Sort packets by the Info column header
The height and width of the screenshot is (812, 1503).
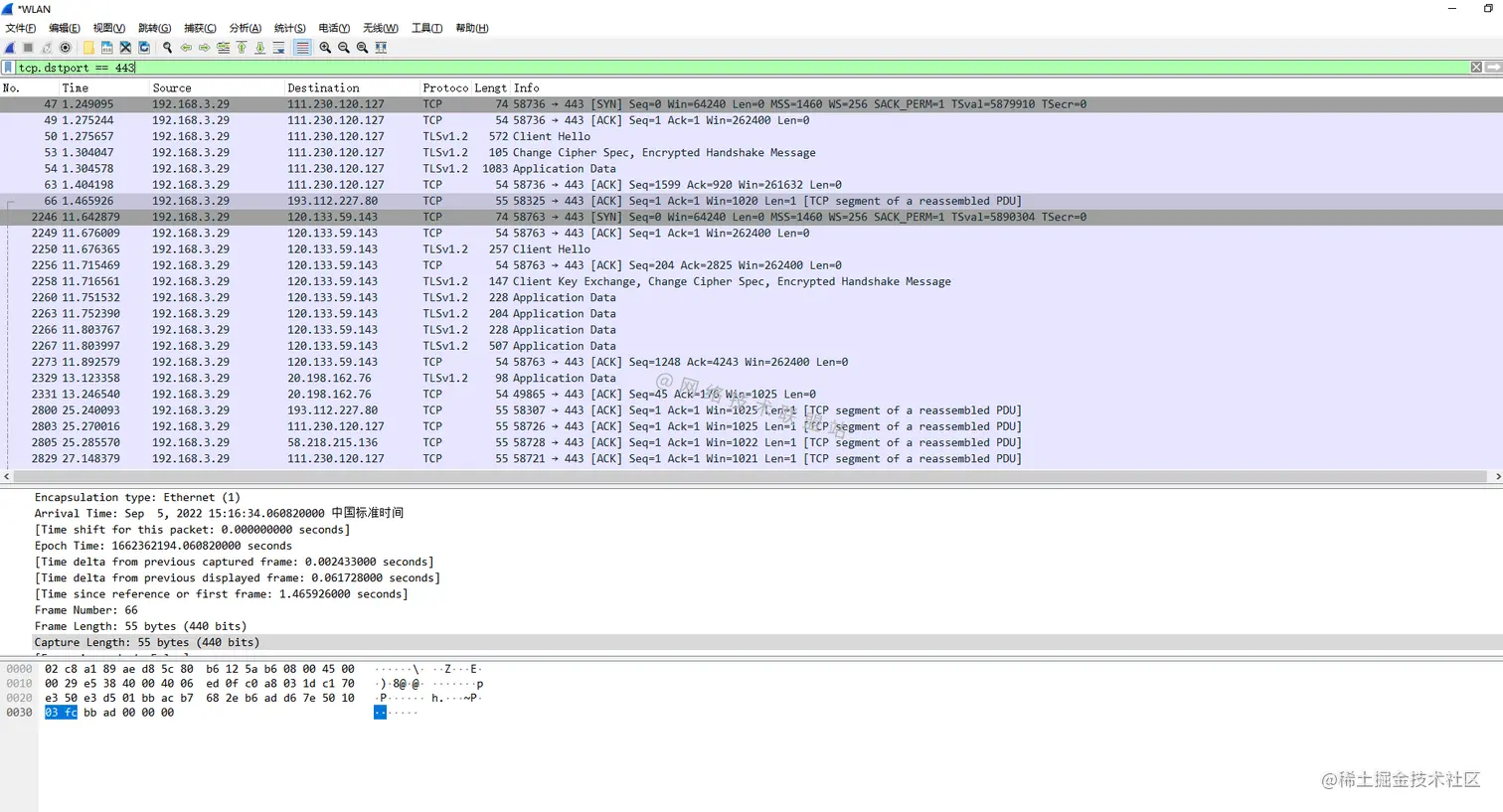(1006, 87)
